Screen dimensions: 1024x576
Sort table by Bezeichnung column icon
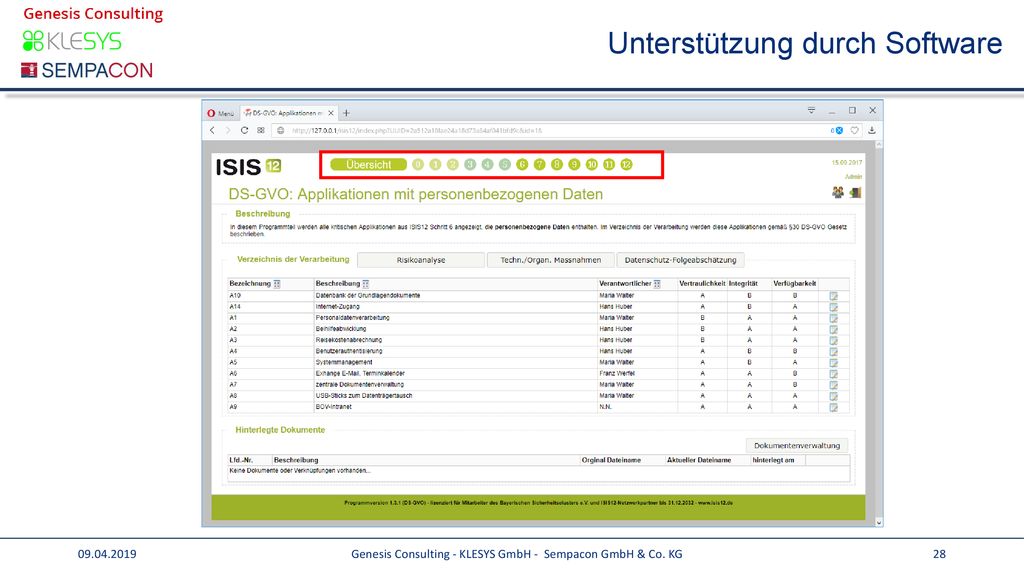[x=277, y=284]
